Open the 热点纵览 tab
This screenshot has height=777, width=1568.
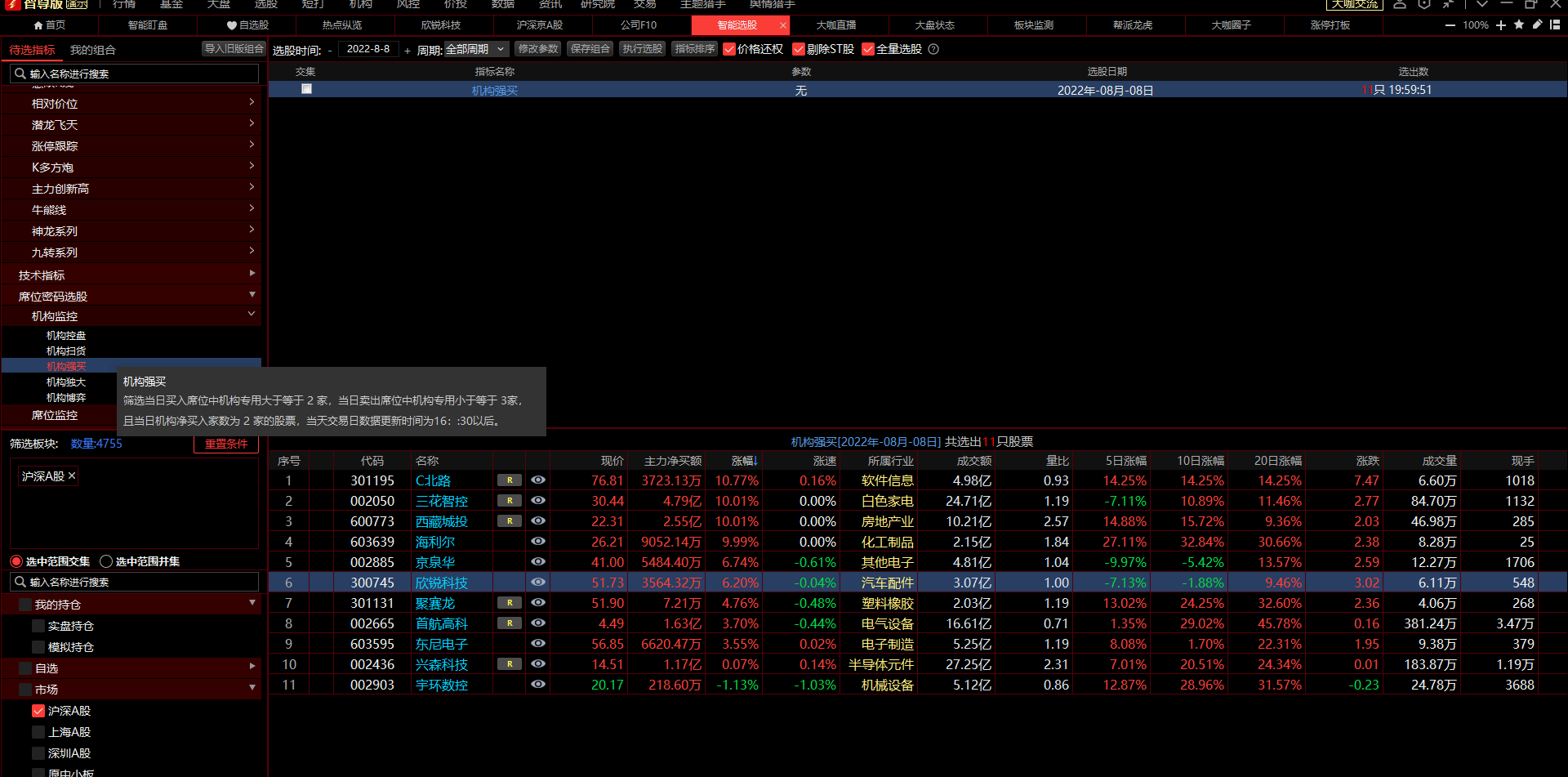coord(342,25)
